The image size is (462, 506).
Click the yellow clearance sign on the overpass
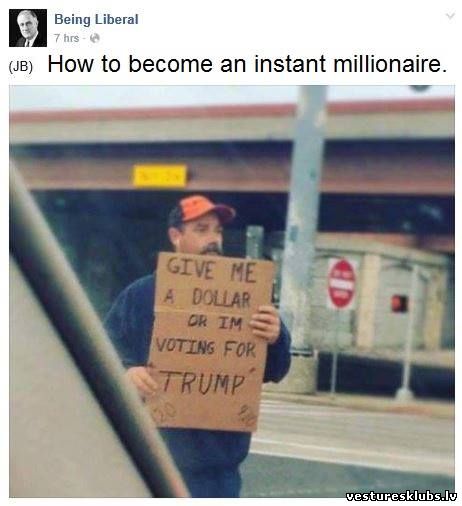160,176
